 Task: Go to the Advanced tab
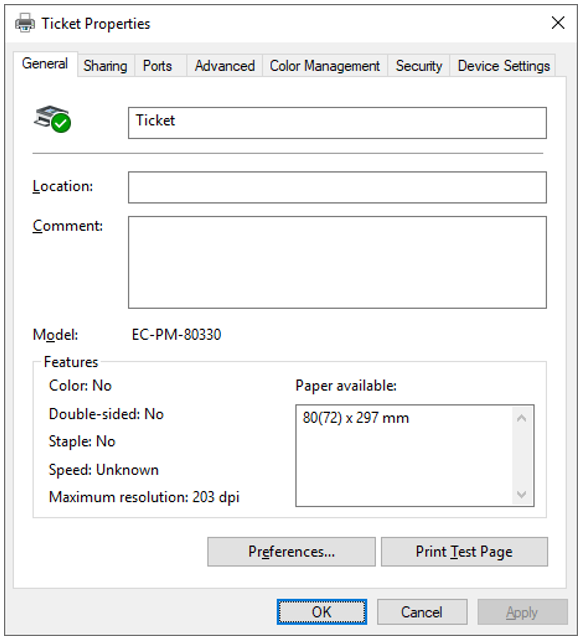point(225,66)
